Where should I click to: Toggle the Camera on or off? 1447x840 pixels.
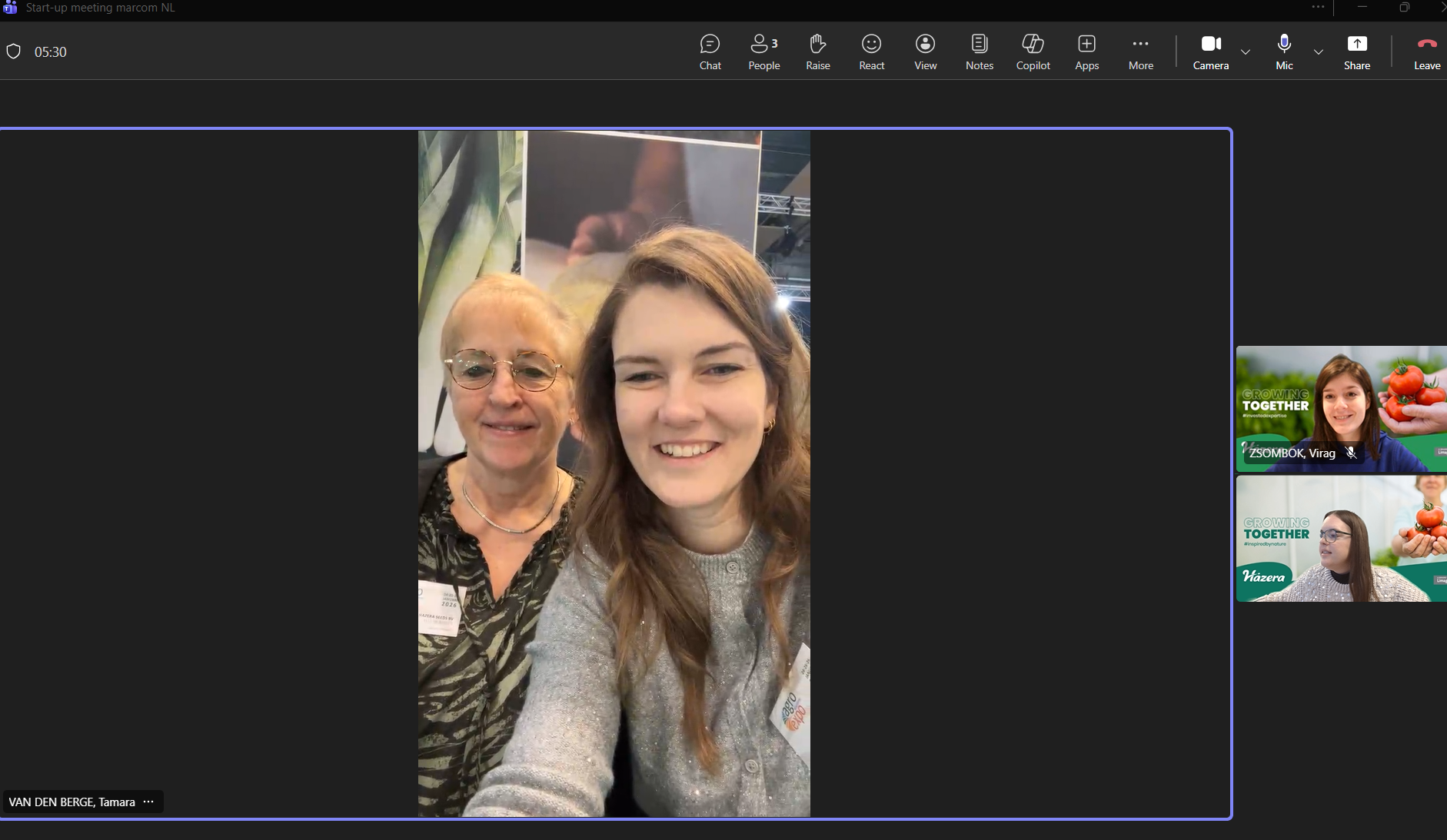point(1210,51)
